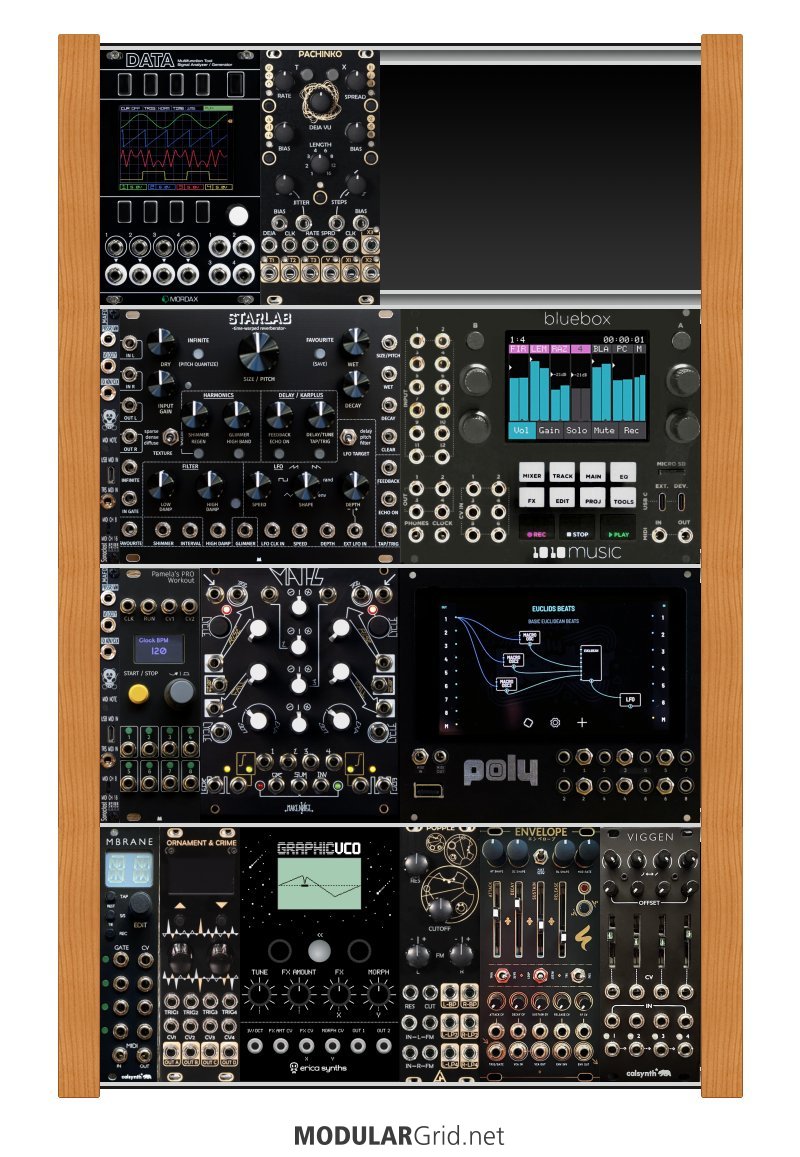This screenshot has width=800, height=1157.
Task: Click the DECAY knob on Starlab
Action: pos(355,385)
